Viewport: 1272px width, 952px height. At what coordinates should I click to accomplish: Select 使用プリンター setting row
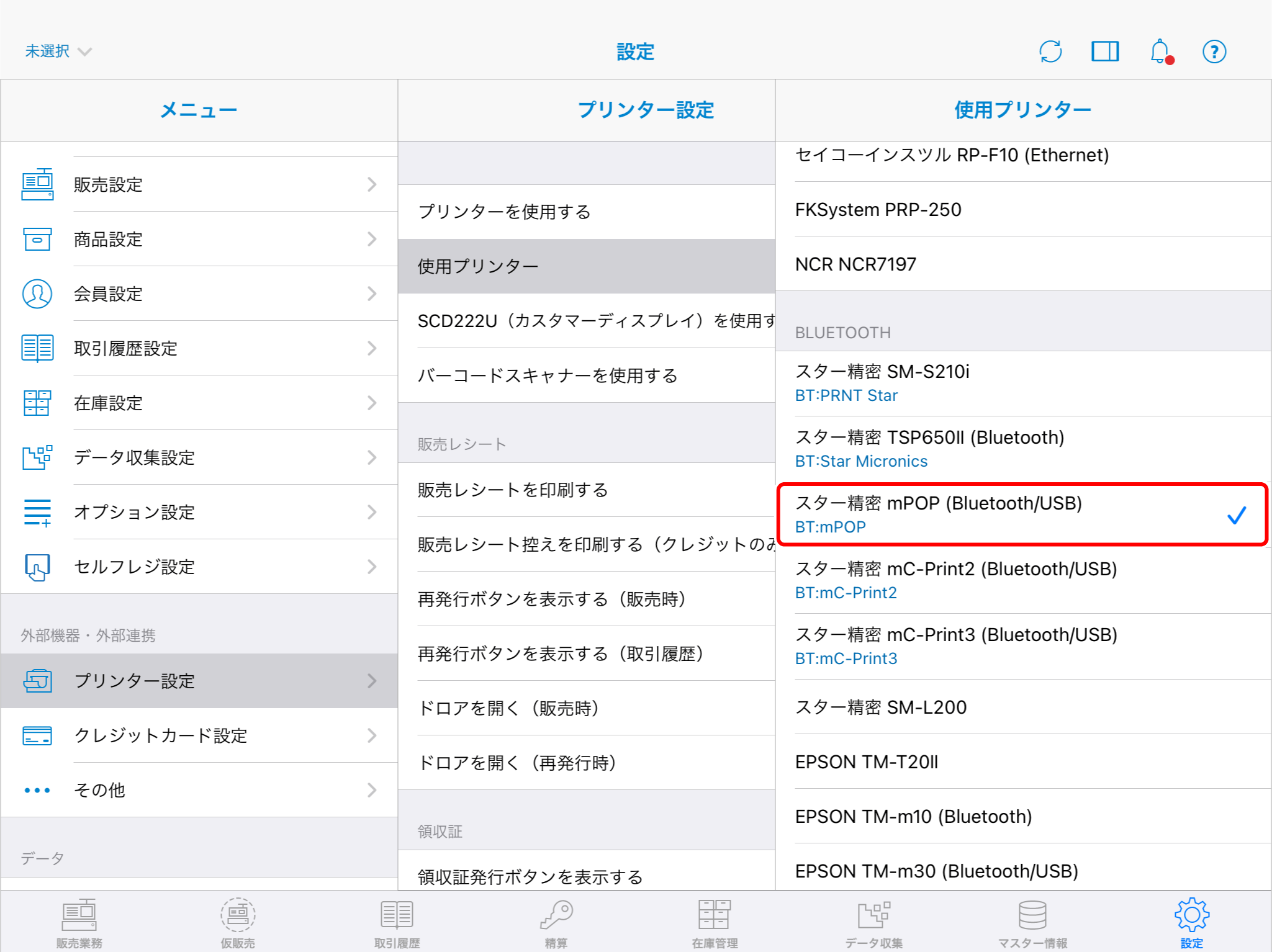tap(587, 266)
